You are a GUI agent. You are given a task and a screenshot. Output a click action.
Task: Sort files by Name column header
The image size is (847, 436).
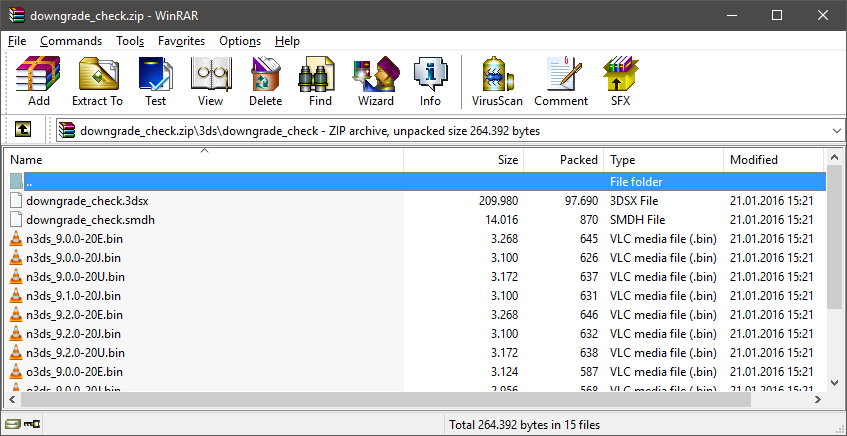200,160
